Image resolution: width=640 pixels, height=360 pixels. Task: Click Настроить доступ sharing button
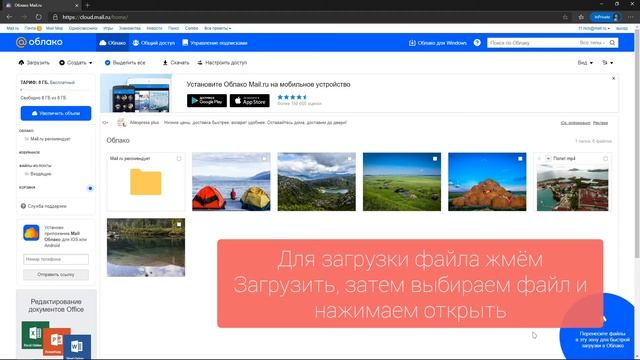[x=222, y=62]
